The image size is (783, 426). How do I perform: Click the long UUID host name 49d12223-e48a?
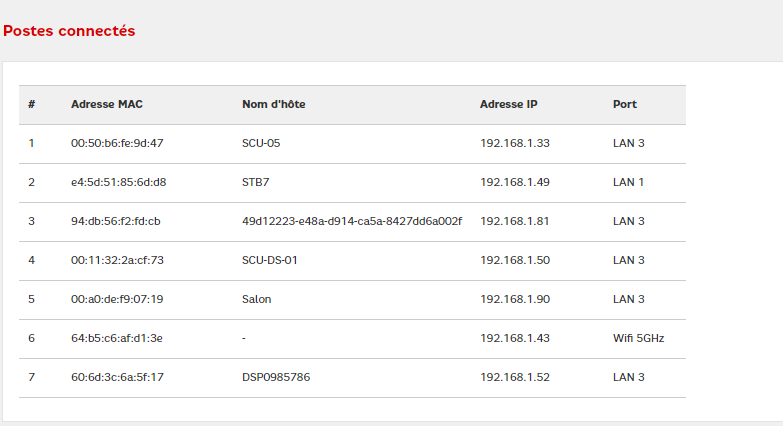pyautogui.click(x=352, y=221)
